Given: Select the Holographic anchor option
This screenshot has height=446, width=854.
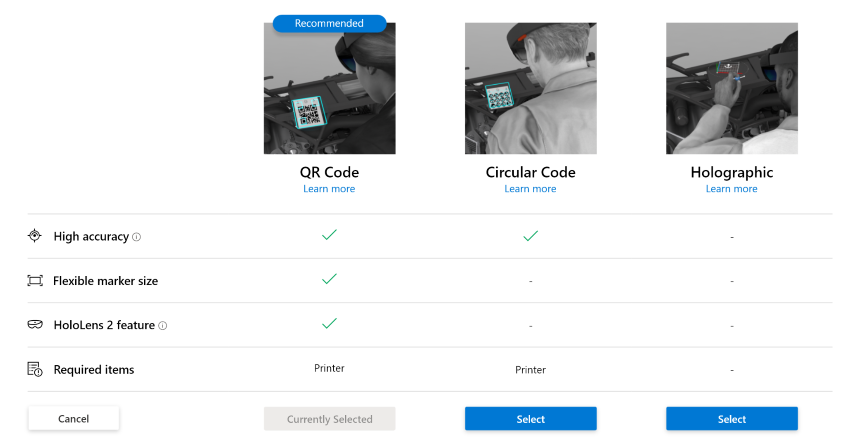Looking at the screenshot, I should (731, 419).
